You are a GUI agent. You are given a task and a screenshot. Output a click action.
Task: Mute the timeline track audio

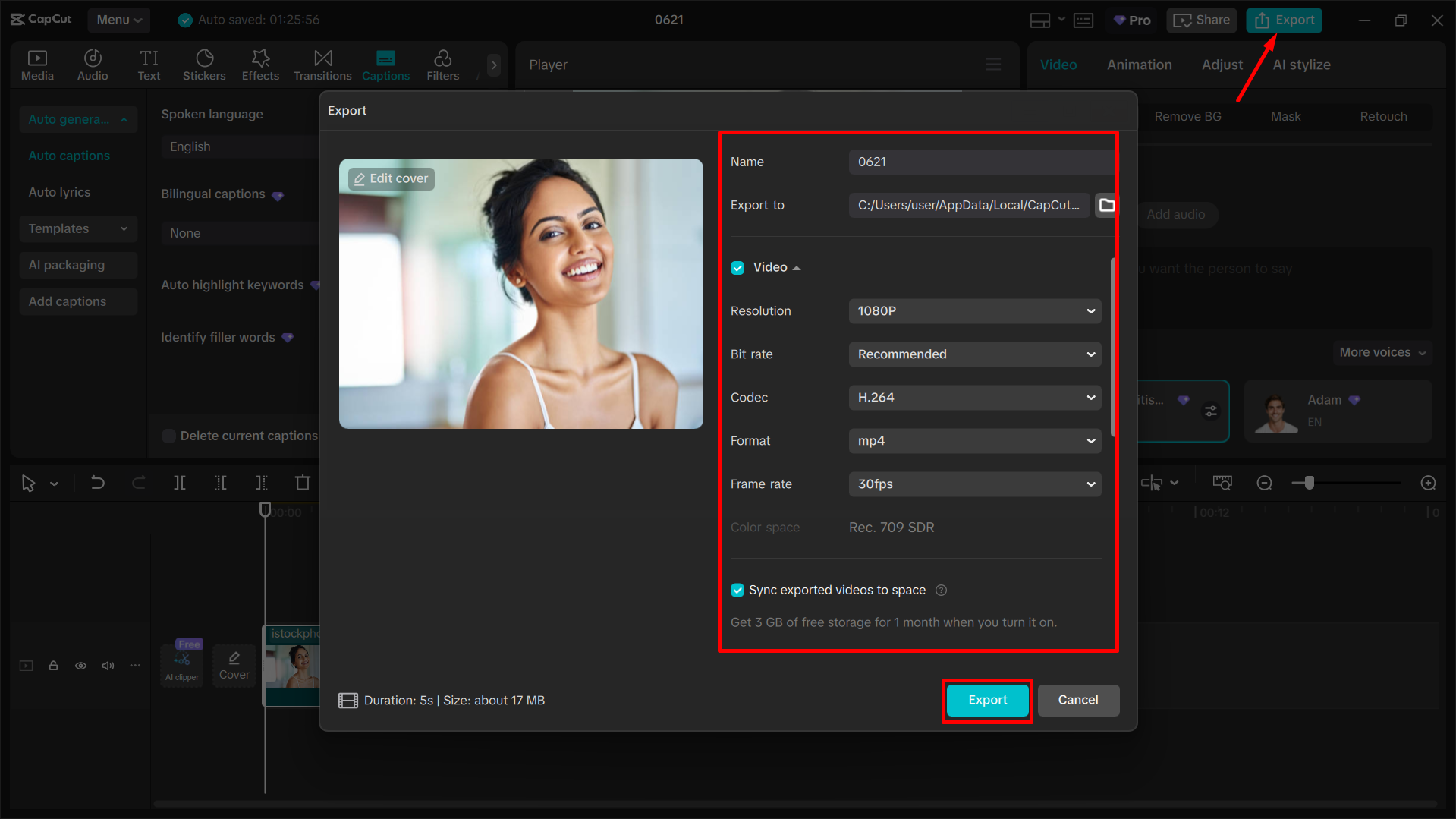pos(108,666)
